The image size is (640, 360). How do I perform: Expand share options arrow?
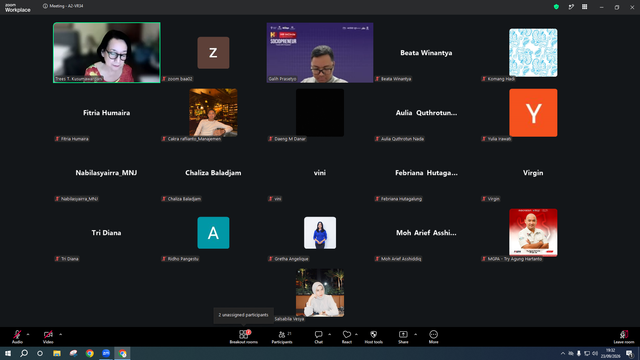click(415, 334)
